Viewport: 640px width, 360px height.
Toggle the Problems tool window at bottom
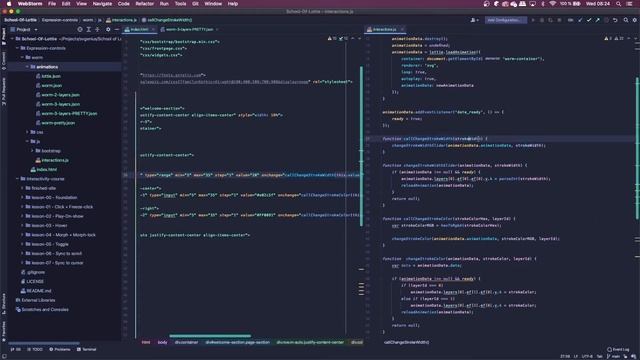coord(60,349)
